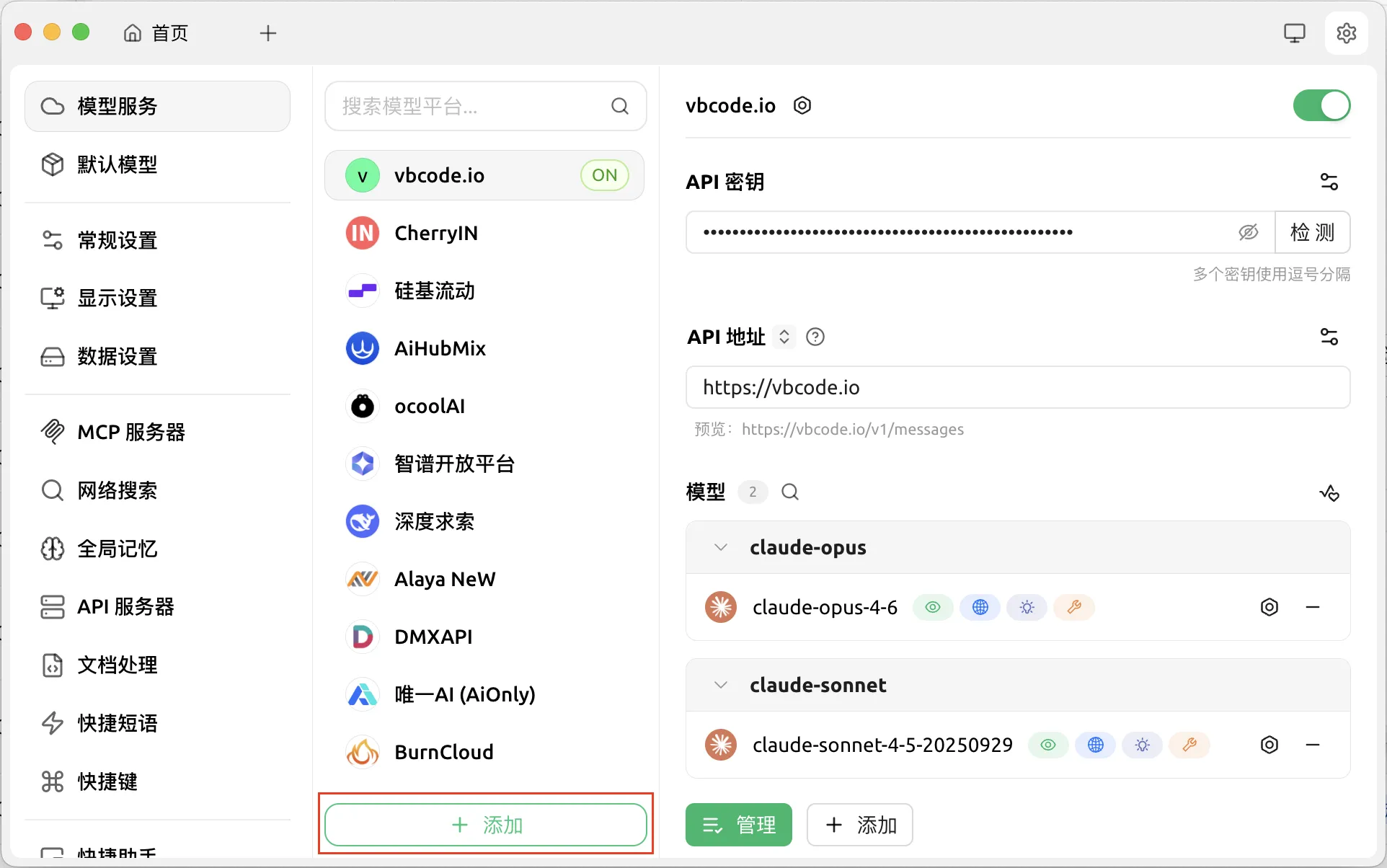Select AiHubMix provider

pyautogui.click(x=484, y=348)
